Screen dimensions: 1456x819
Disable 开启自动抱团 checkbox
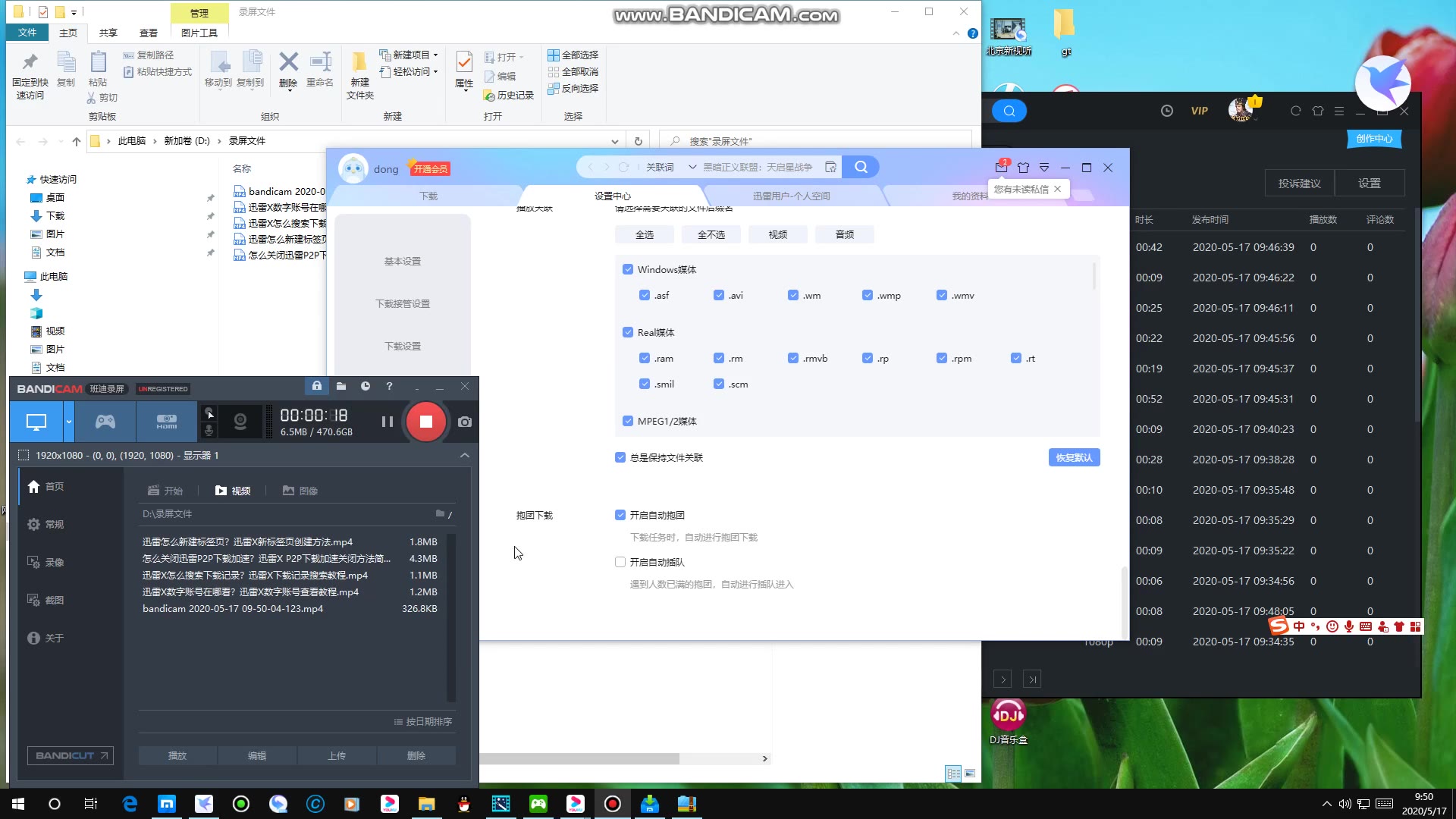(x=620, y=515)
